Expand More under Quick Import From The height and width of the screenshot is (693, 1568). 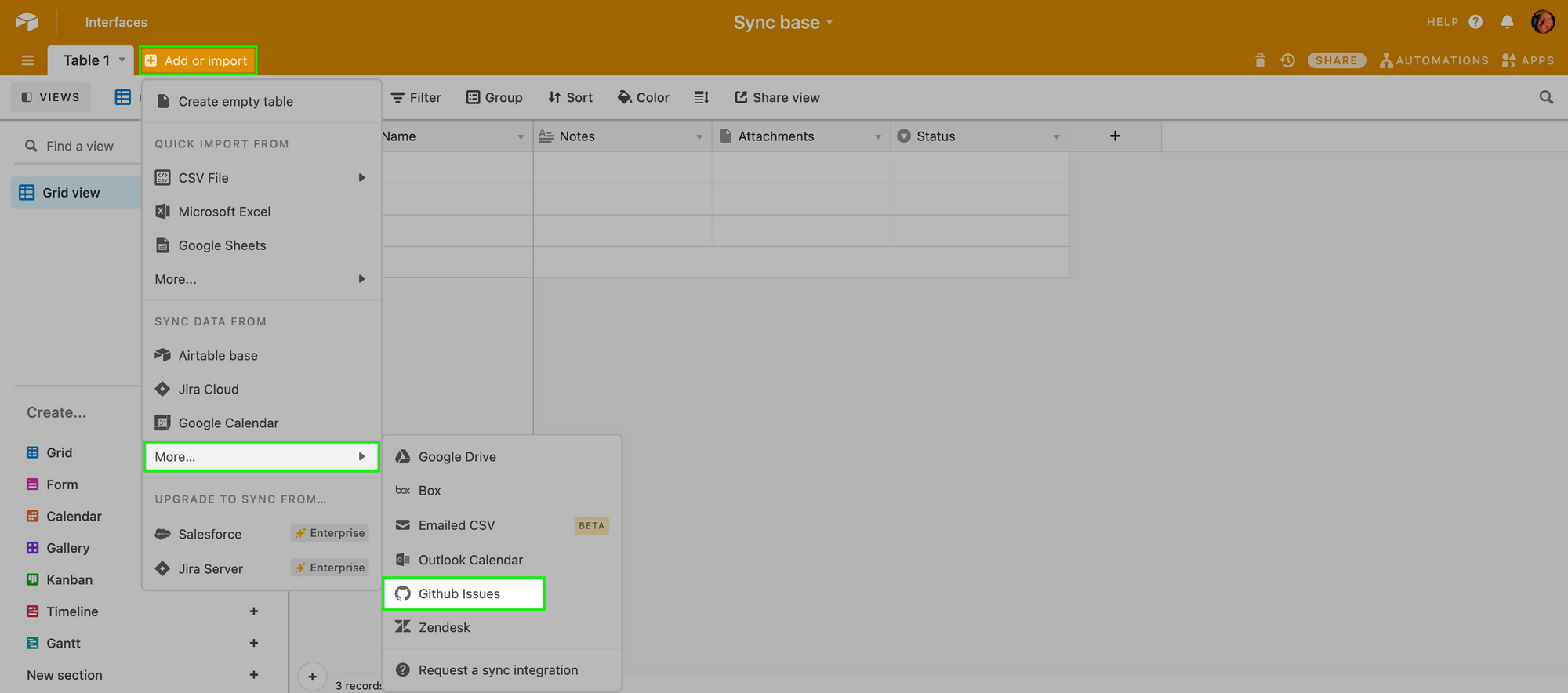point(261,279)
